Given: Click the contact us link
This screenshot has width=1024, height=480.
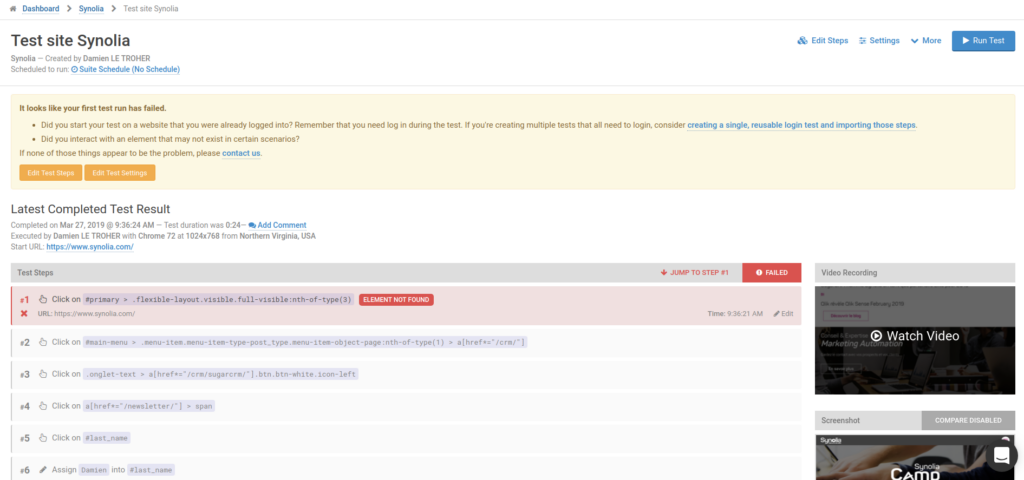Looking at the screenshot, I should [x=241, y=153].
